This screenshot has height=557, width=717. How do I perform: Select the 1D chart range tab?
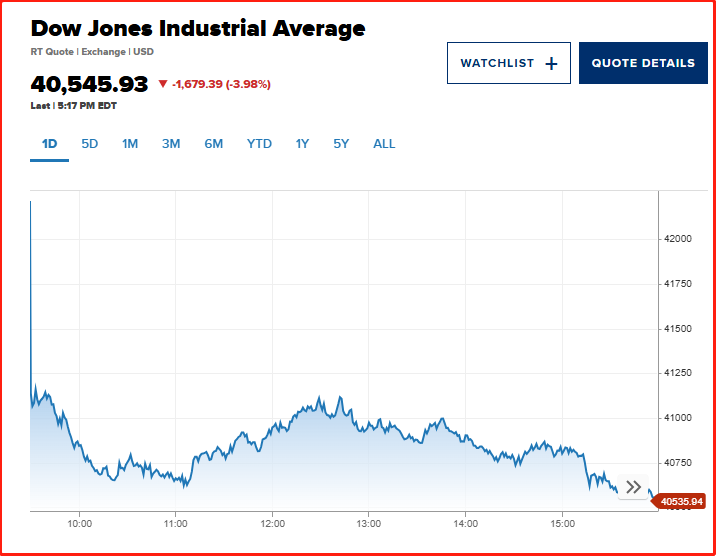pyautogui.click(x=49, y=144)
